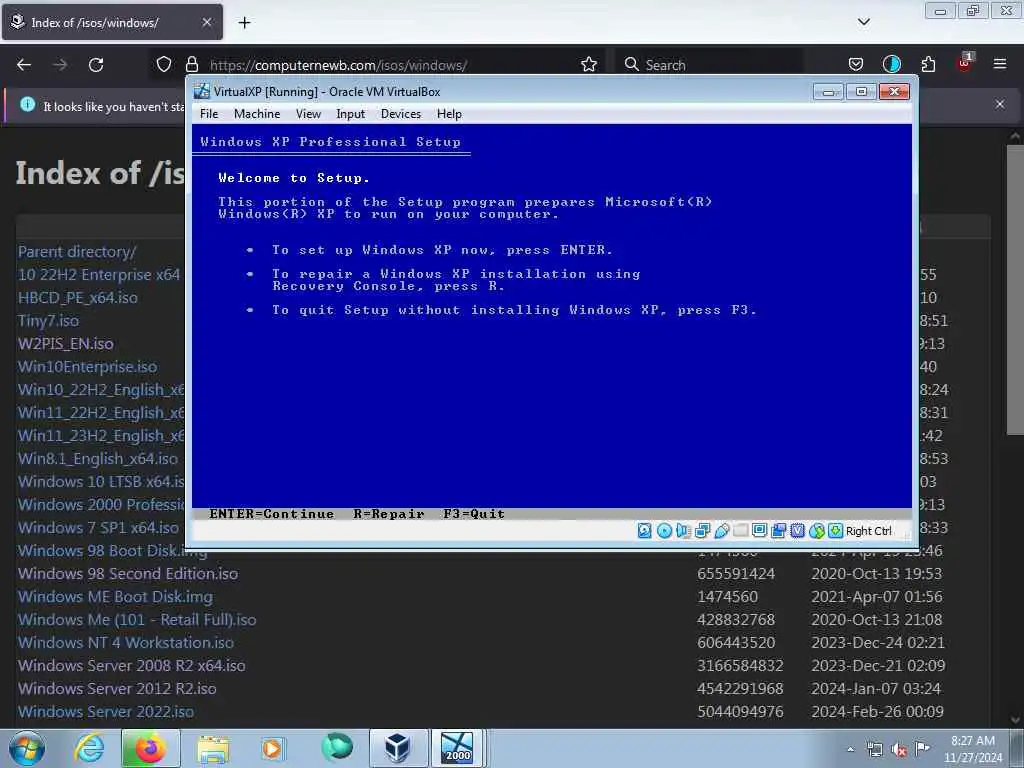Open the W2PIS_EN.iso link
Viewport: 1024px width, 768px height.
point(65,344)
